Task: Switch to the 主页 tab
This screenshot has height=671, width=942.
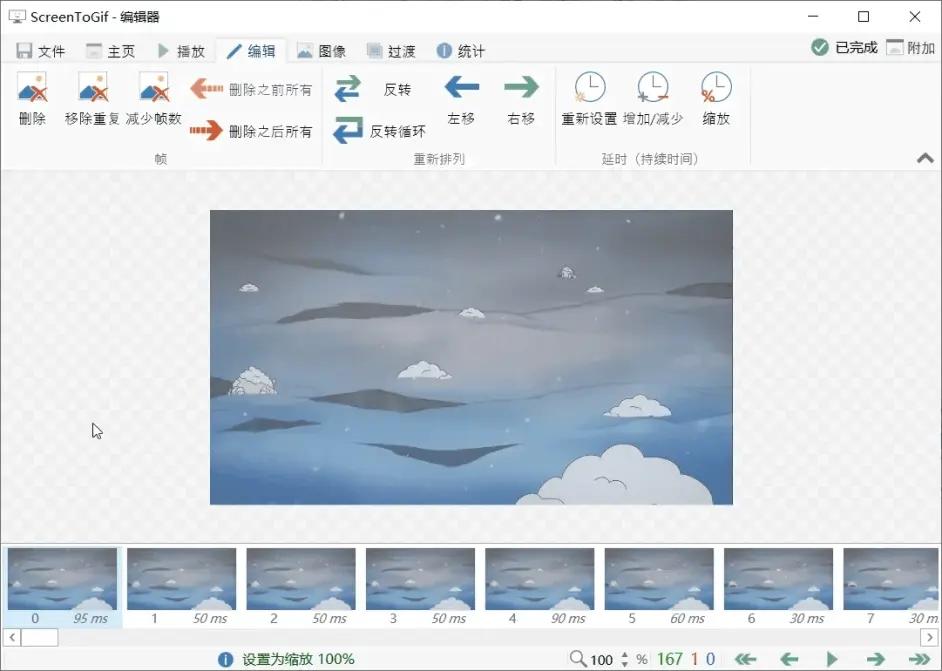Action: (x=111, y=51)
